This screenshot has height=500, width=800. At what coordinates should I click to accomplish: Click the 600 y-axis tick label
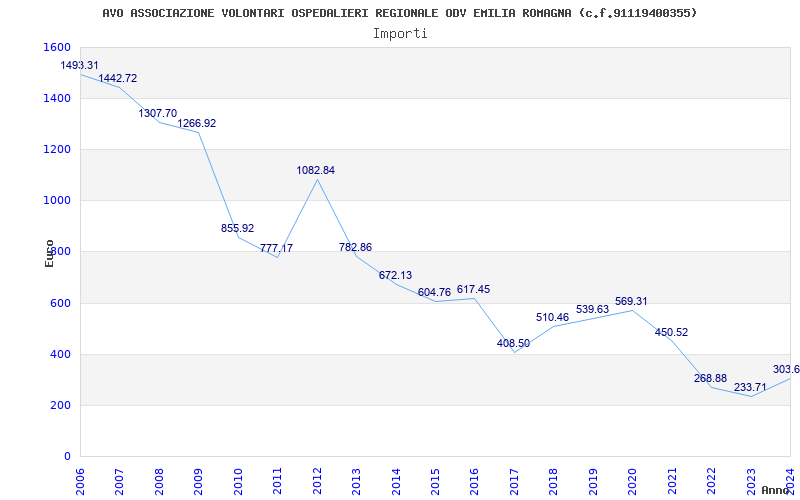tap(60, 303)
